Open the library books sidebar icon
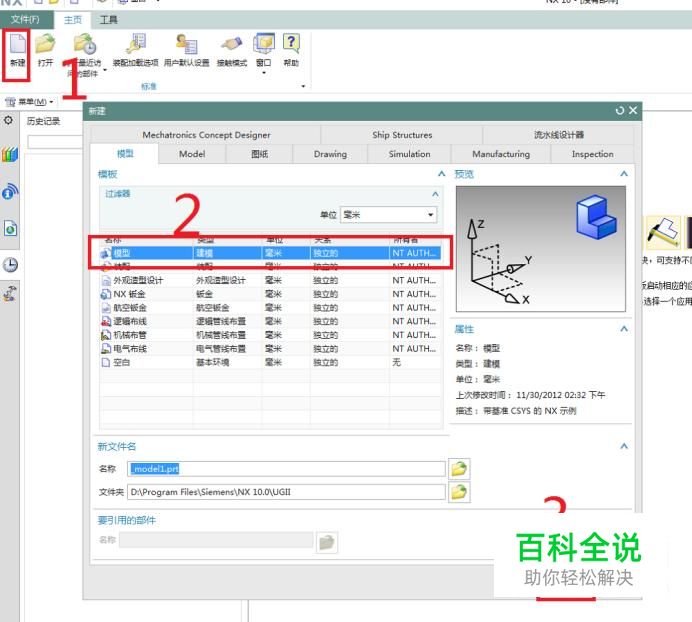The width and height of the screenshot is (692, 622). (x=10, y=155)
